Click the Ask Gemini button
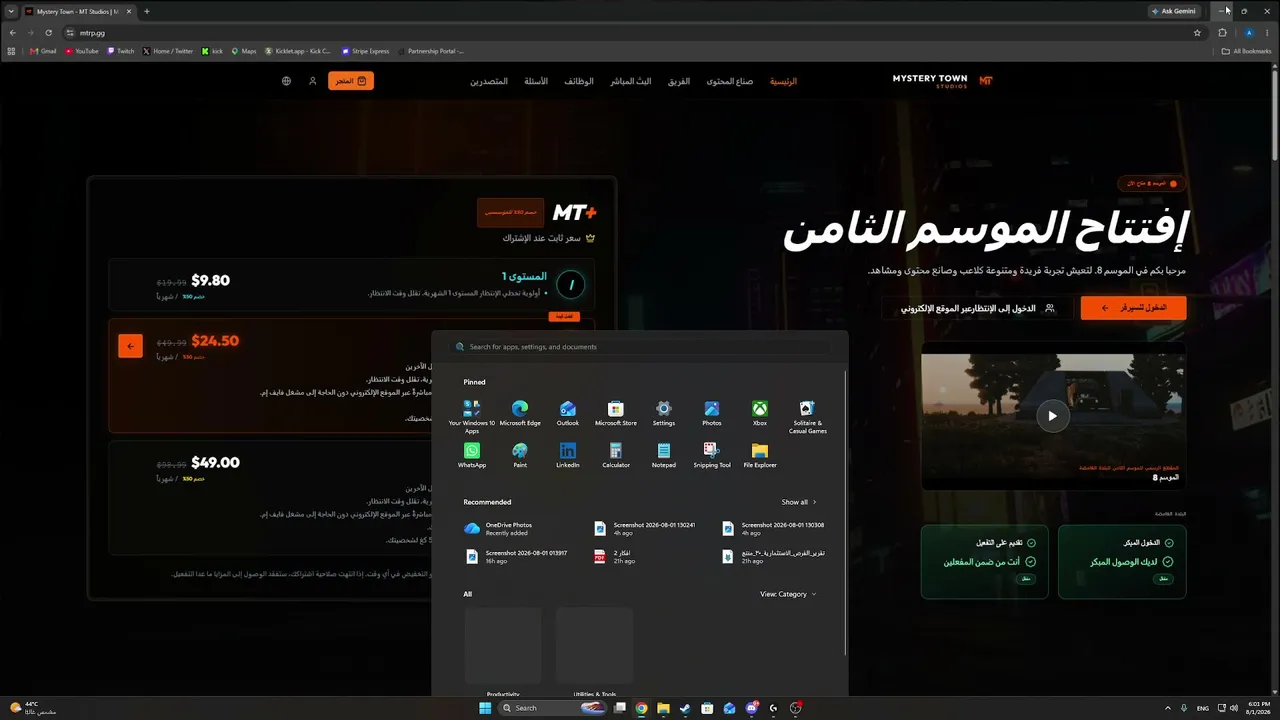Image resolution: width=1280 pixels, height=720 pixels. click(1174, 11)
